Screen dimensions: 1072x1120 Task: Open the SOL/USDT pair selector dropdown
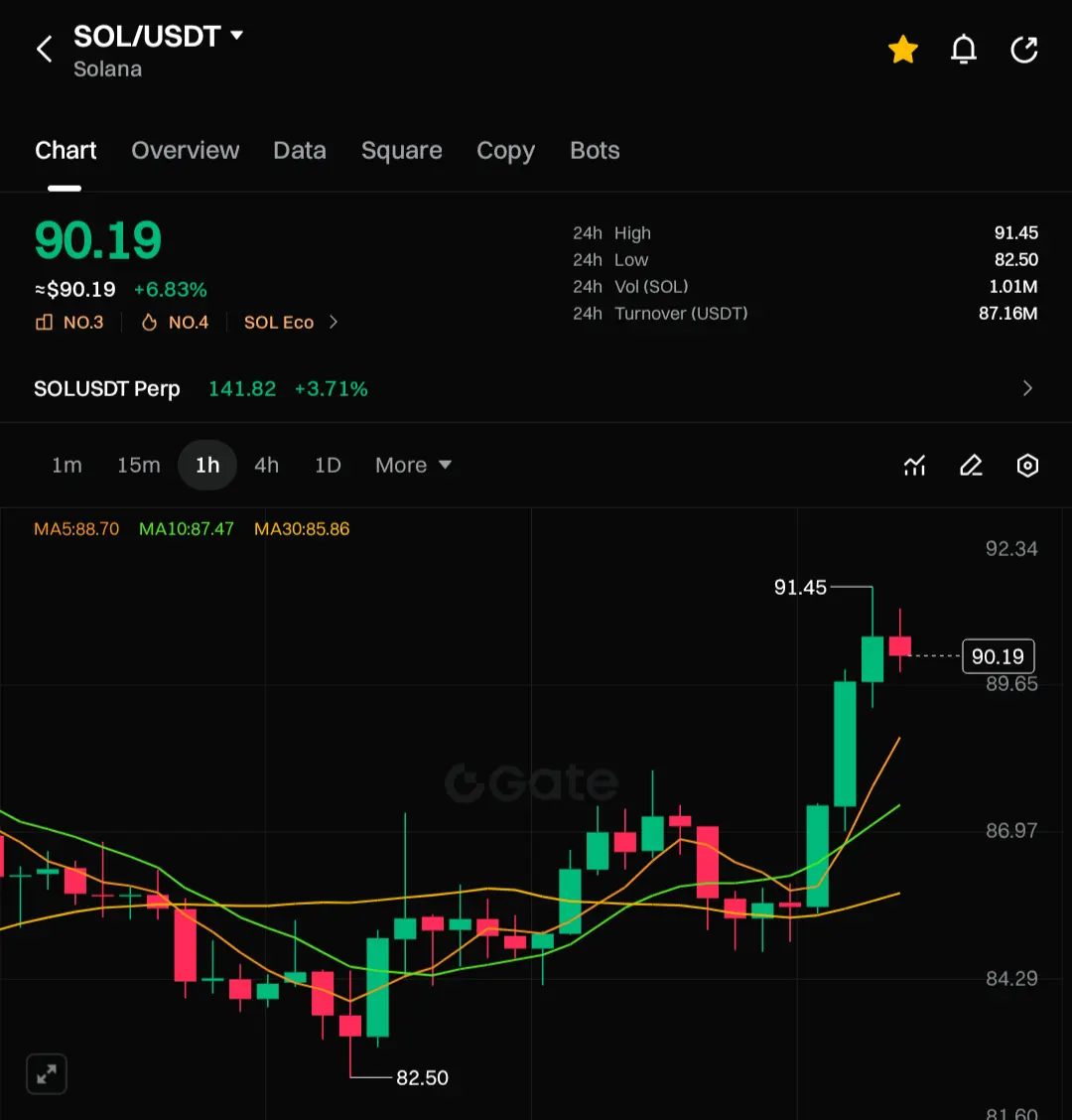pos(159,37)
